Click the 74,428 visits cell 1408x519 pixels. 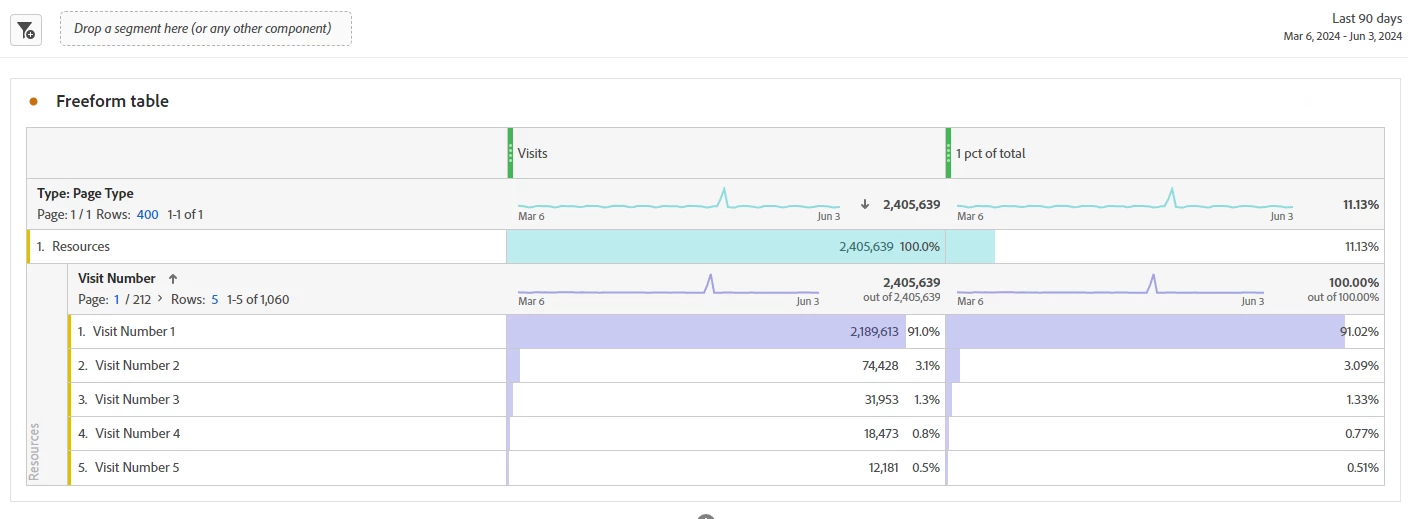pos(726,365)
